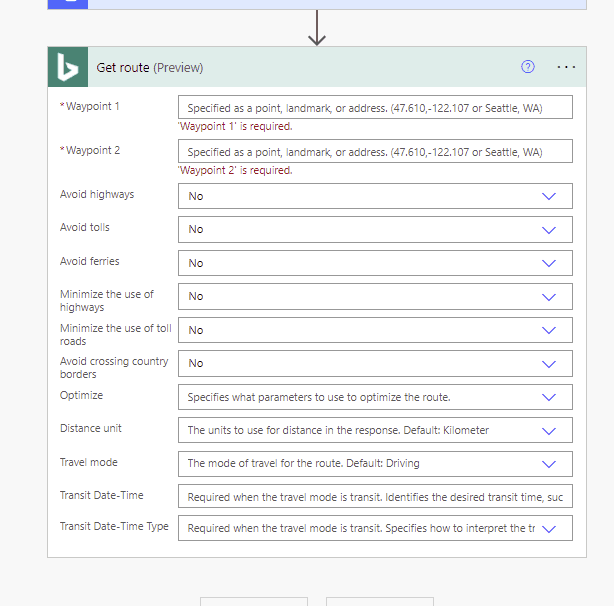The width and height of the screenshot is (614, 606).
Task: Click the Transit Date-Time label
Action: coord(101,495)
